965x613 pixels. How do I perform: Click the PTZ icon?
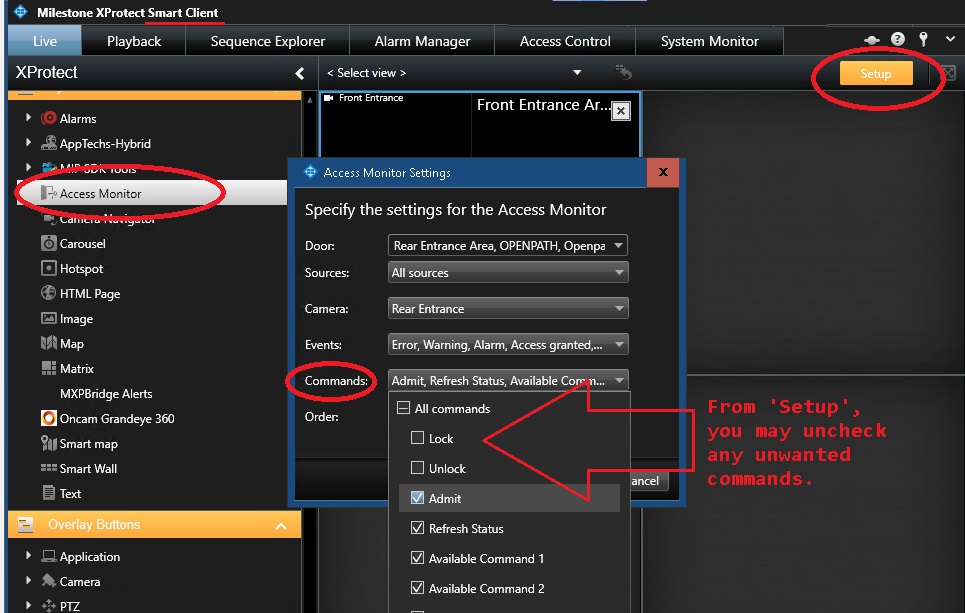[x=48, y=606]
